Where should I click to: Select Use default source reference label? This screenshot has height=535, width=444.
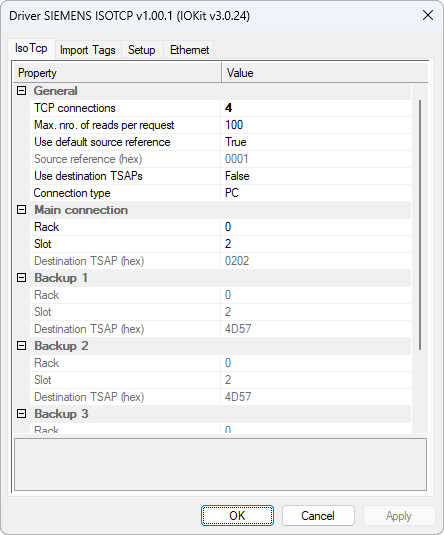(102, 142)
